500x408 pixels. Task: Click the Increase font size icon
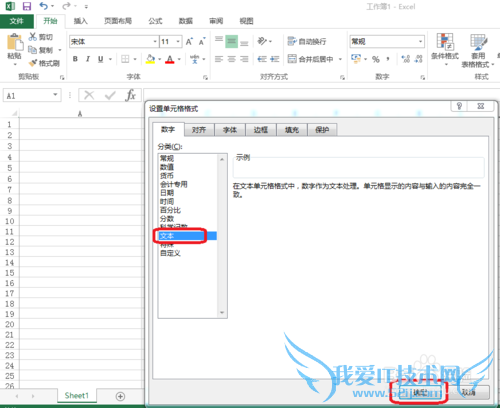coord(189,42)
